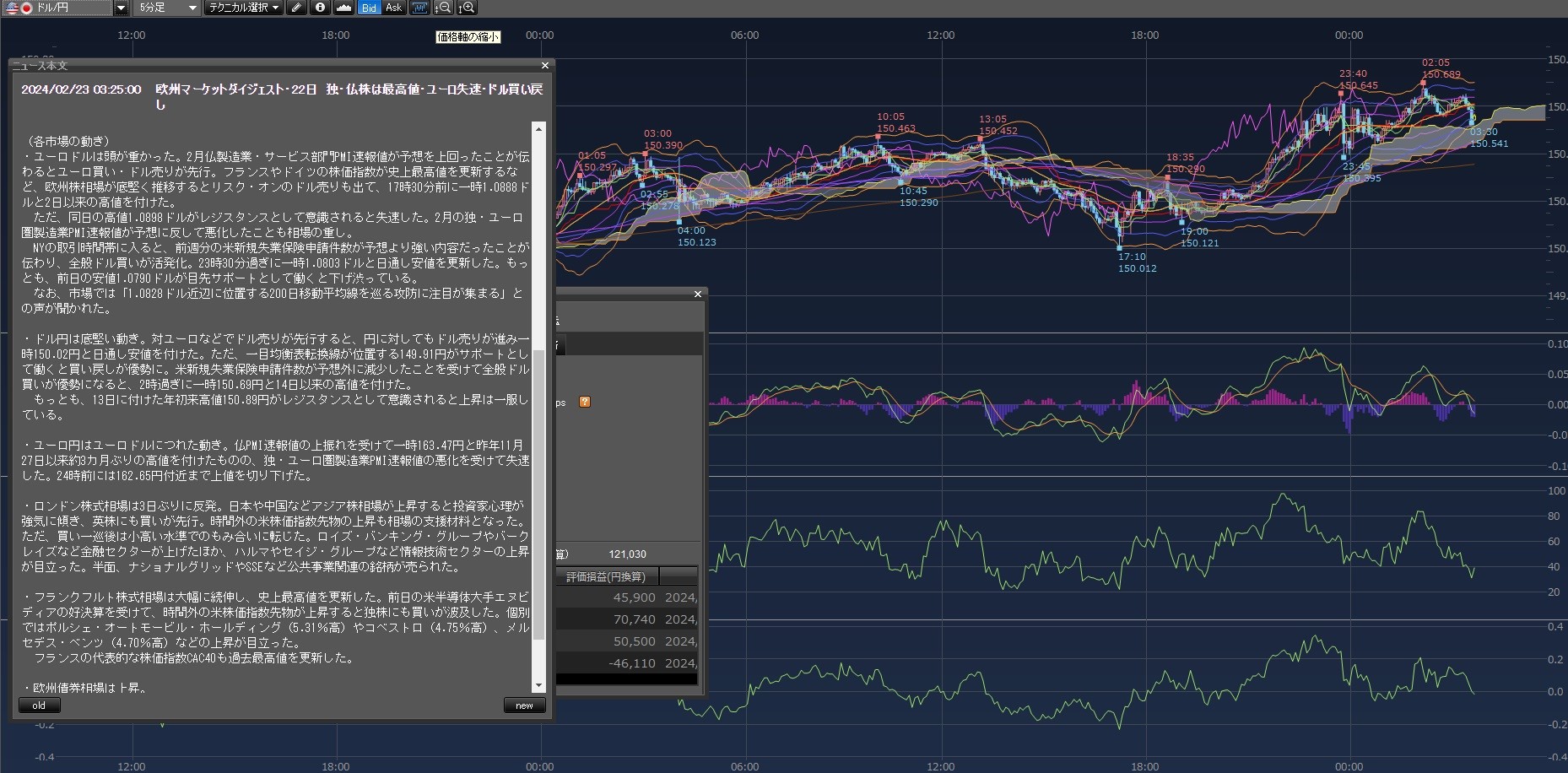Switch chart pricing to Ask

click(x=393, y=8)
